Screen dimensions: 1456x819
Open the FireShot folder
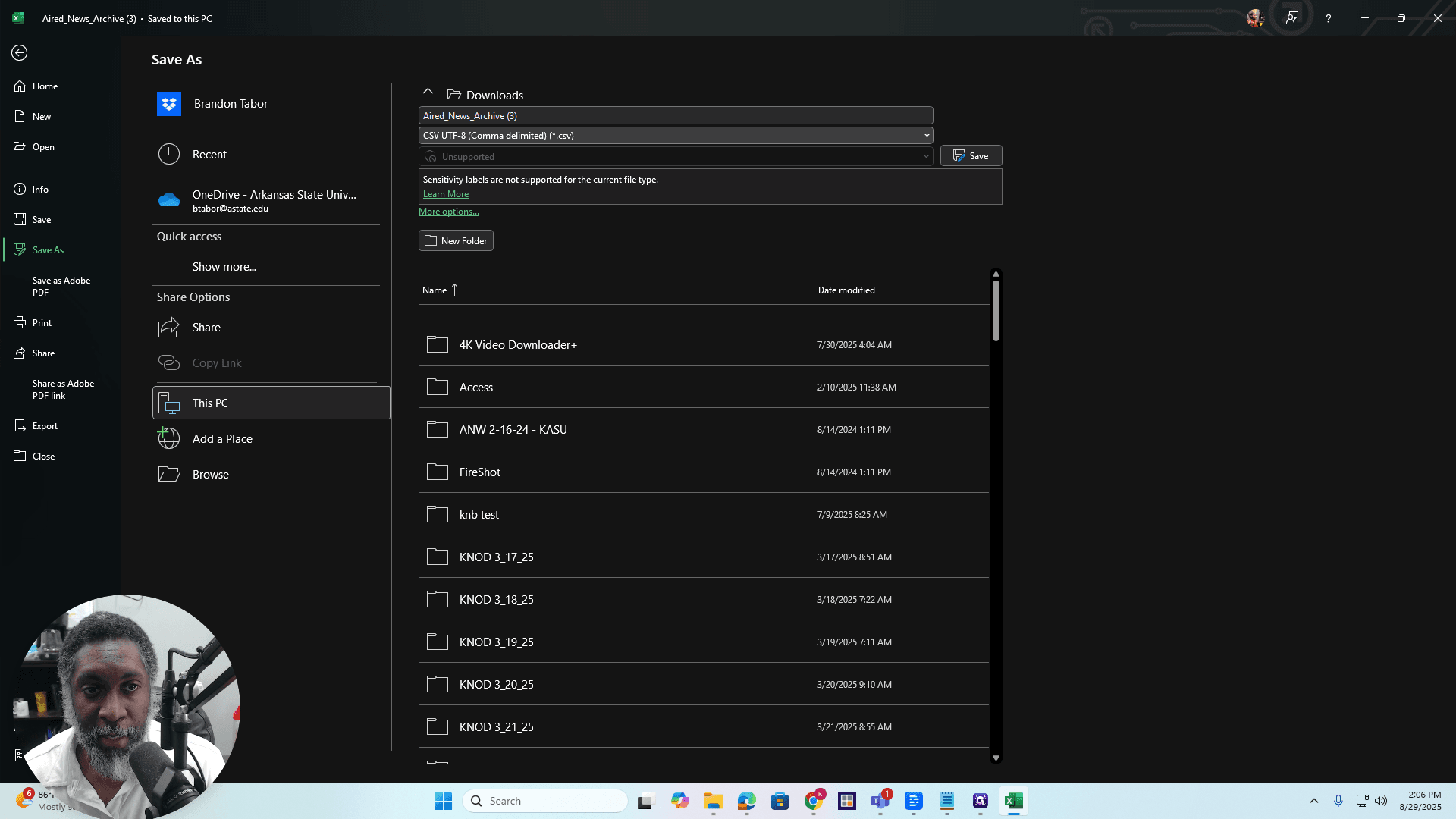704,472
